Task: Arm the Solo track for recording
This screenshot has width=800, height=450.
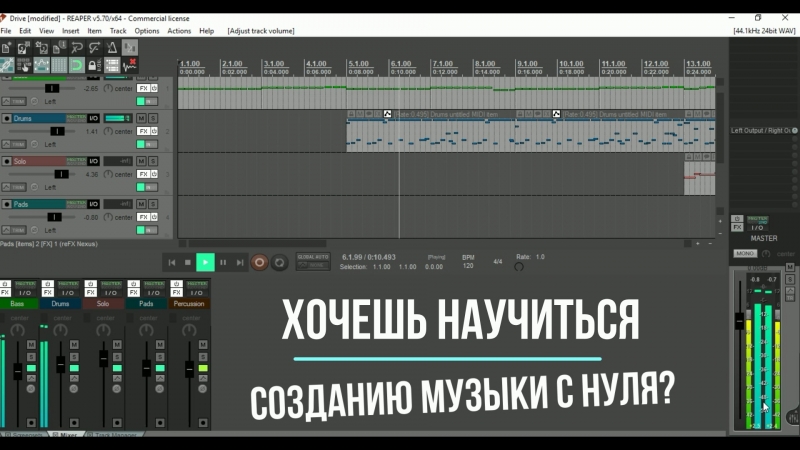Action: click(x=7, y=161)
